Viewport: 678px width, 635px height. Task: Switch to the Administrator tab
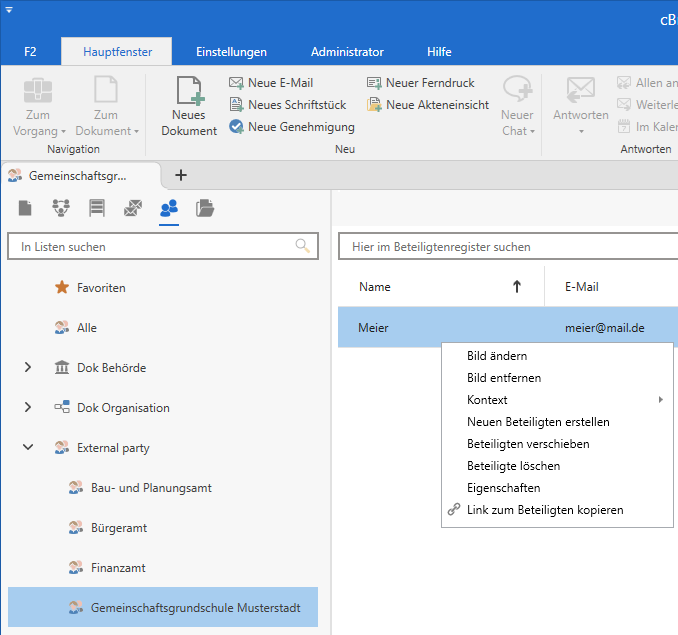point(347,52)
